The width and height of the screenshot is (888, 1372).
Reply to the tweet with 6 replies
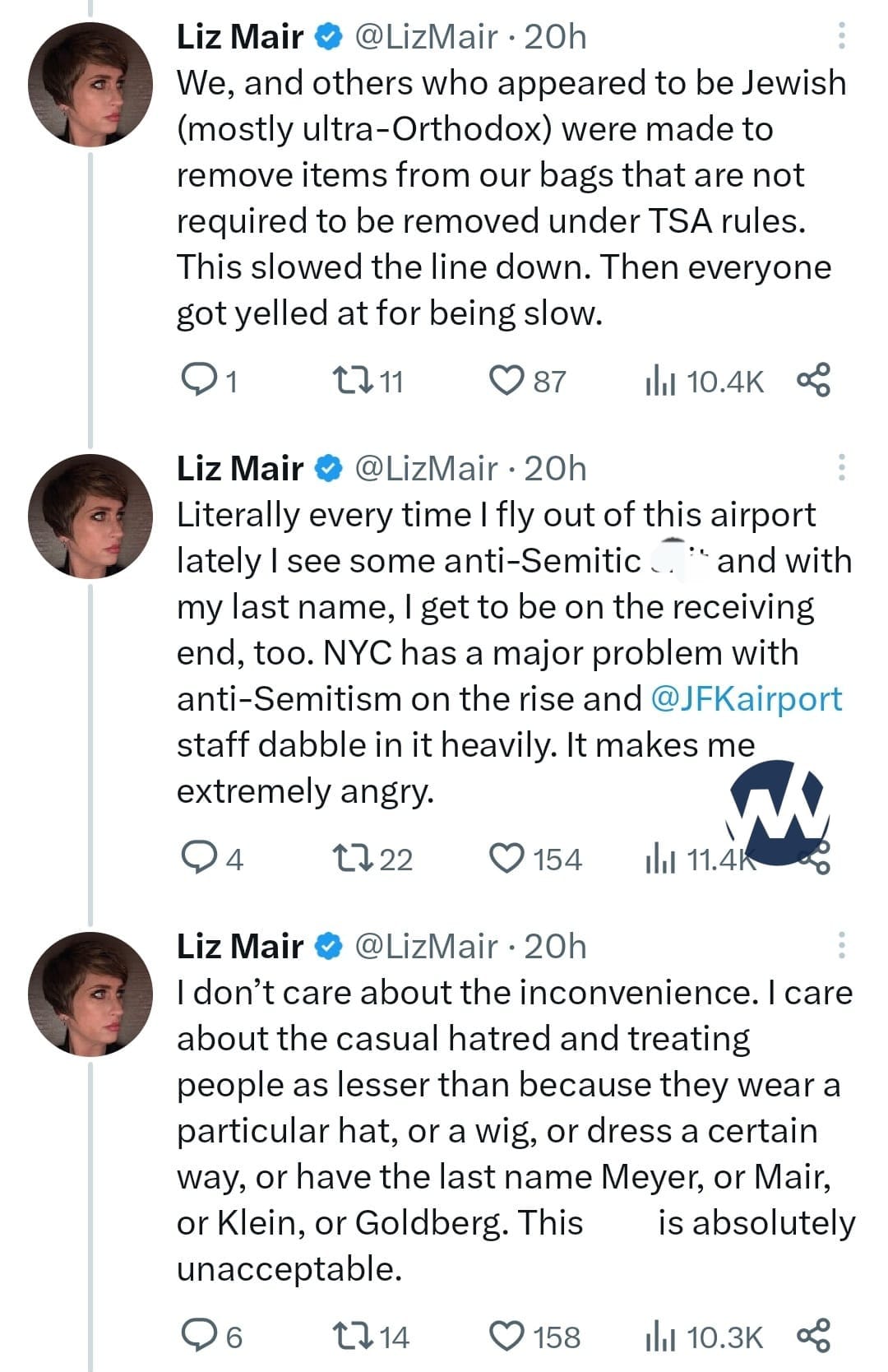[x=197, y=1337]
